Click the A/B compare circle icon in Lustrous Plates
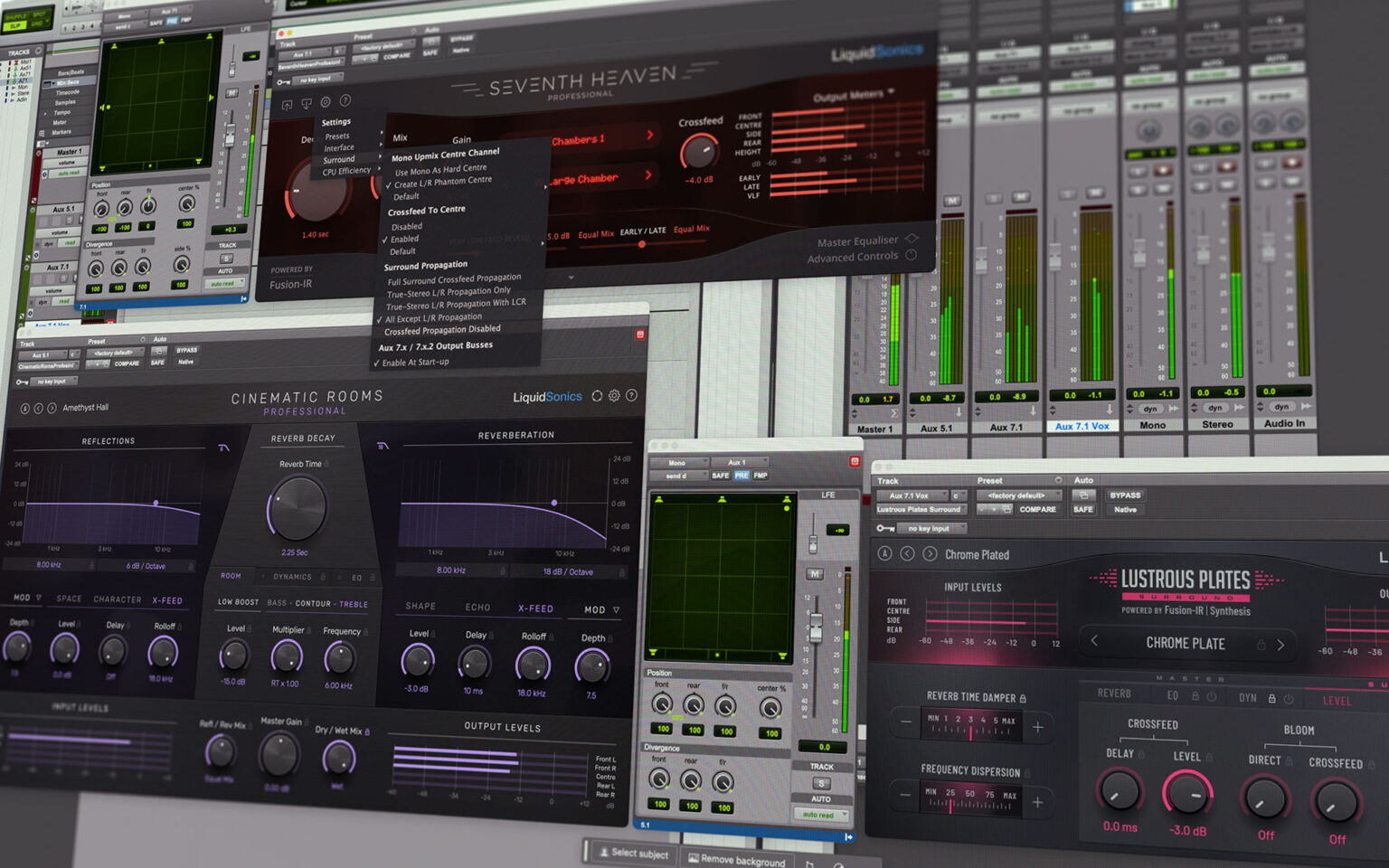This screenshot has height=868, width=1389. pyautogui.click(x=884, y=555)
